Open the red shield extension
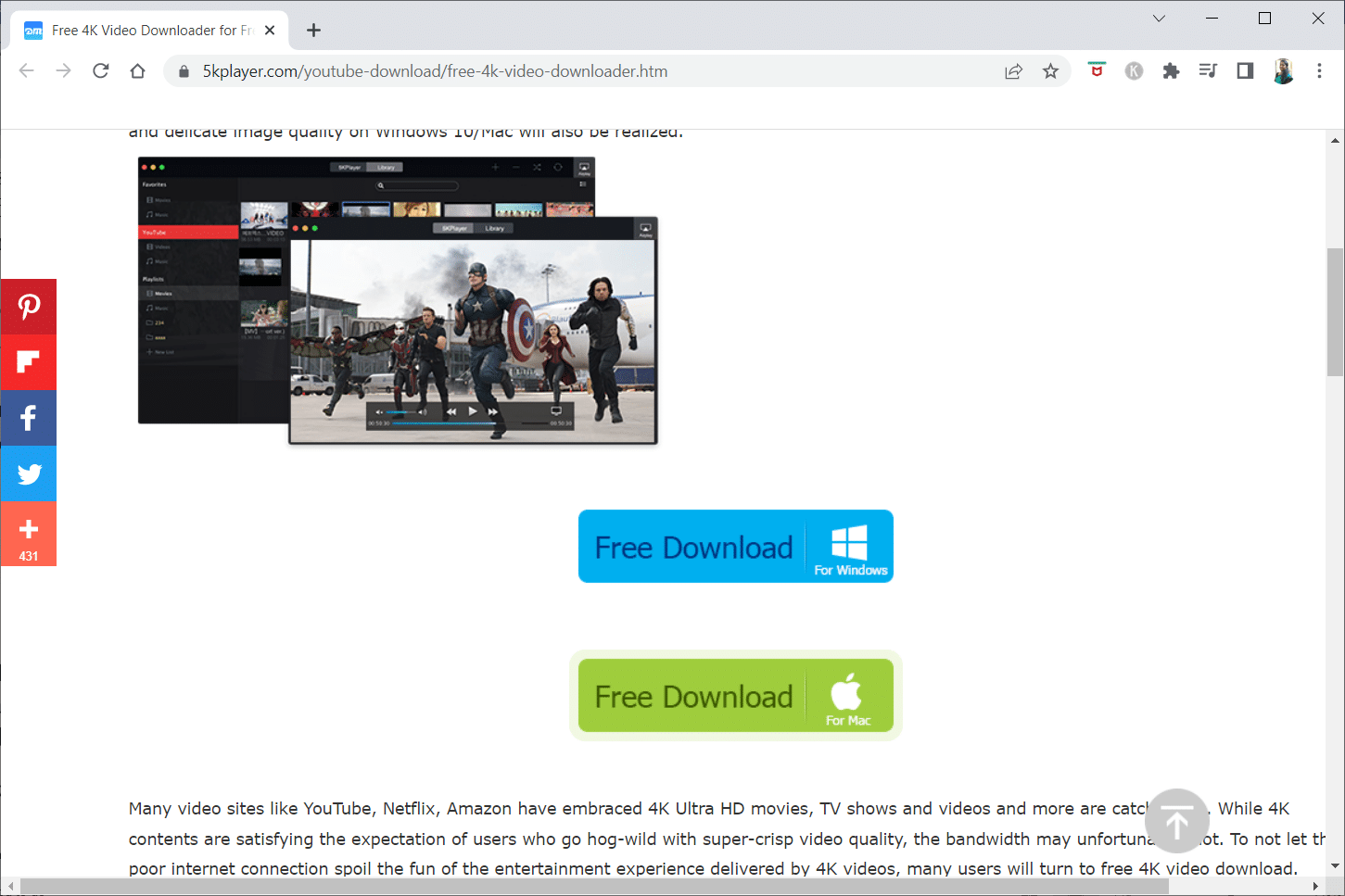Viewport: 1345px width, 896px height. pos(1097,70)
